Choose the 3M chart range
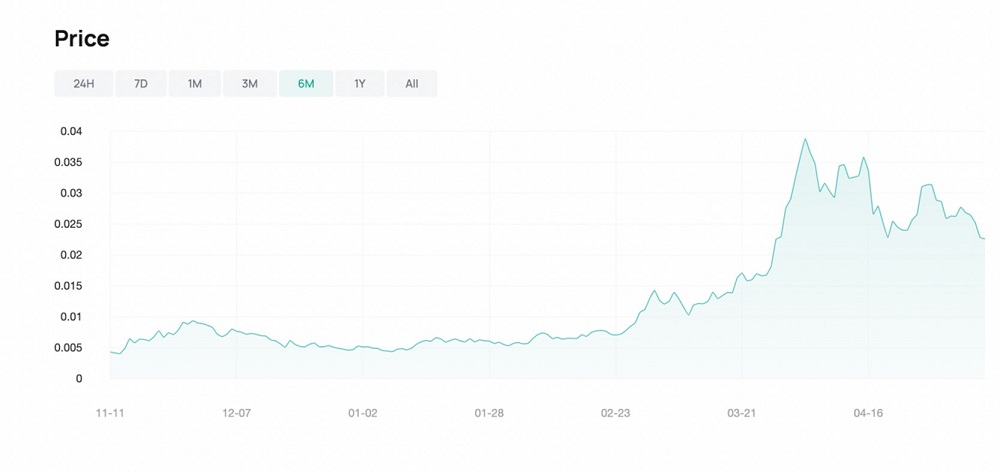 pyautogui.click(x=250, y=84)
